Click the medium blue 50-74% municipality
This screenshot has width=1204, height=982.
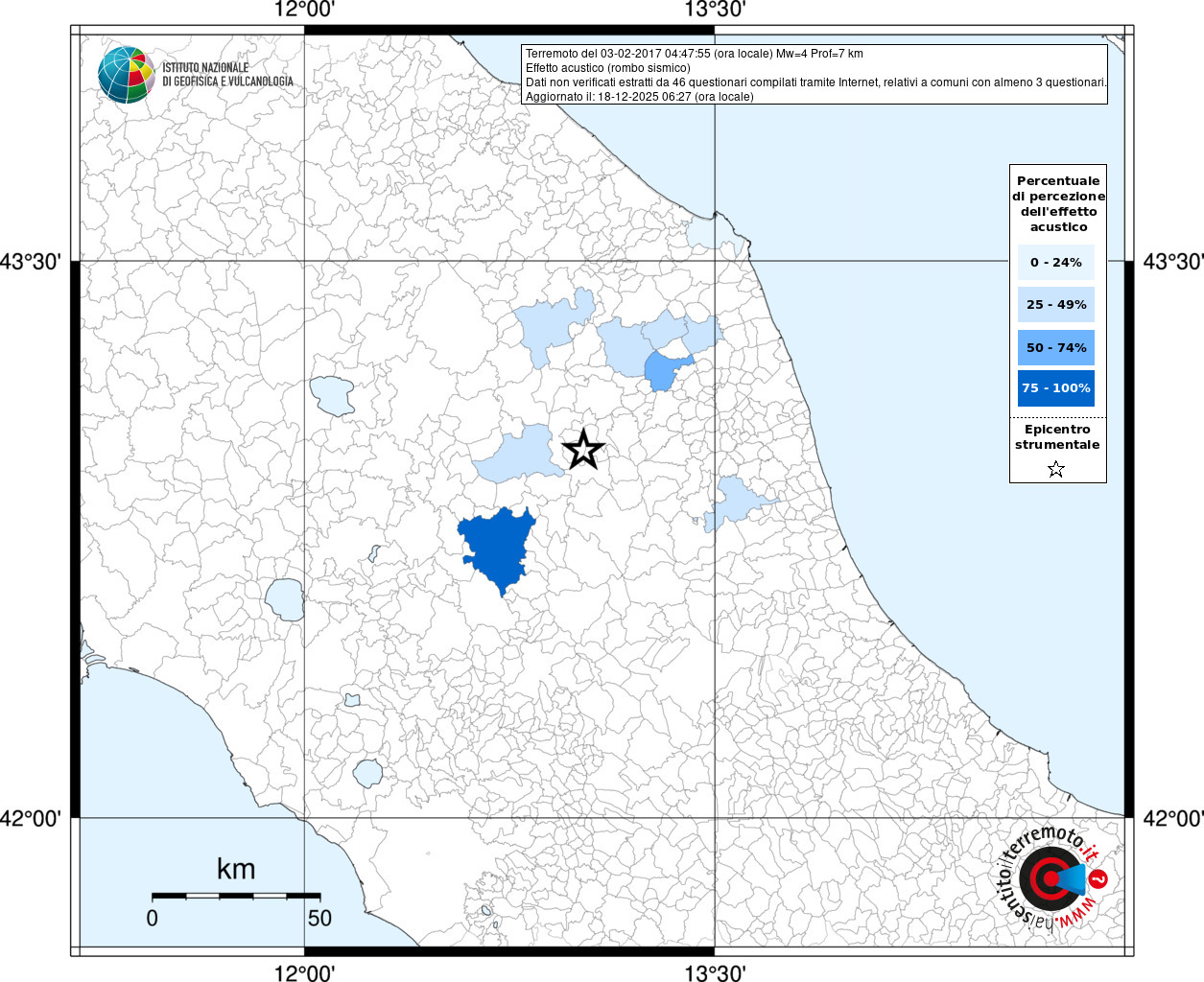662,371
